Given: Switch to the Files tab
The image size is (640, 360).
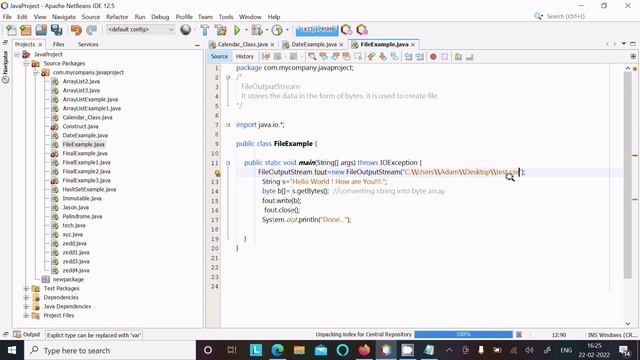Looking at the screenshot, I should point(58,44).
